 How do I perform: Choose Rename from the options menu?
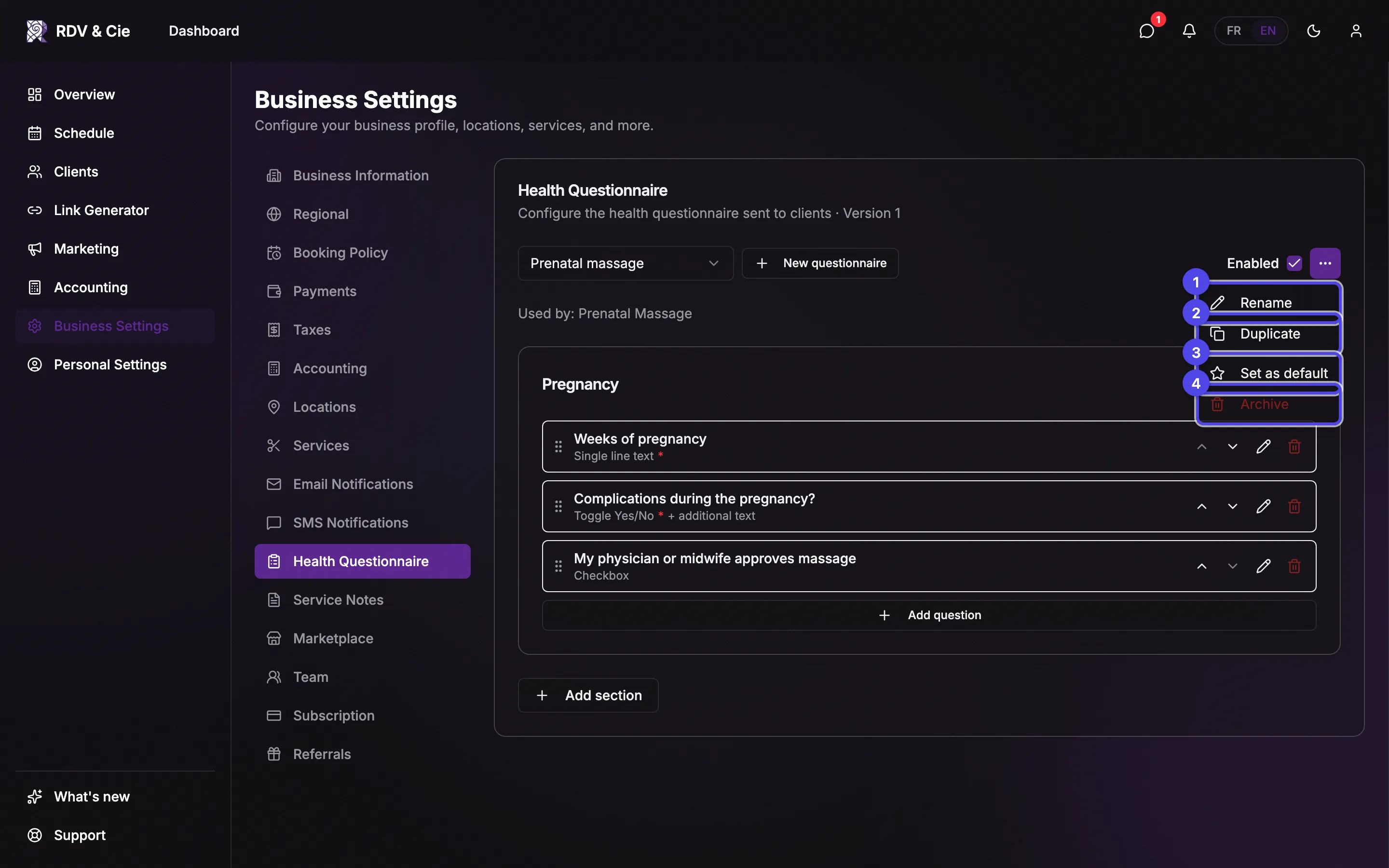click(x=1269, y=302)
